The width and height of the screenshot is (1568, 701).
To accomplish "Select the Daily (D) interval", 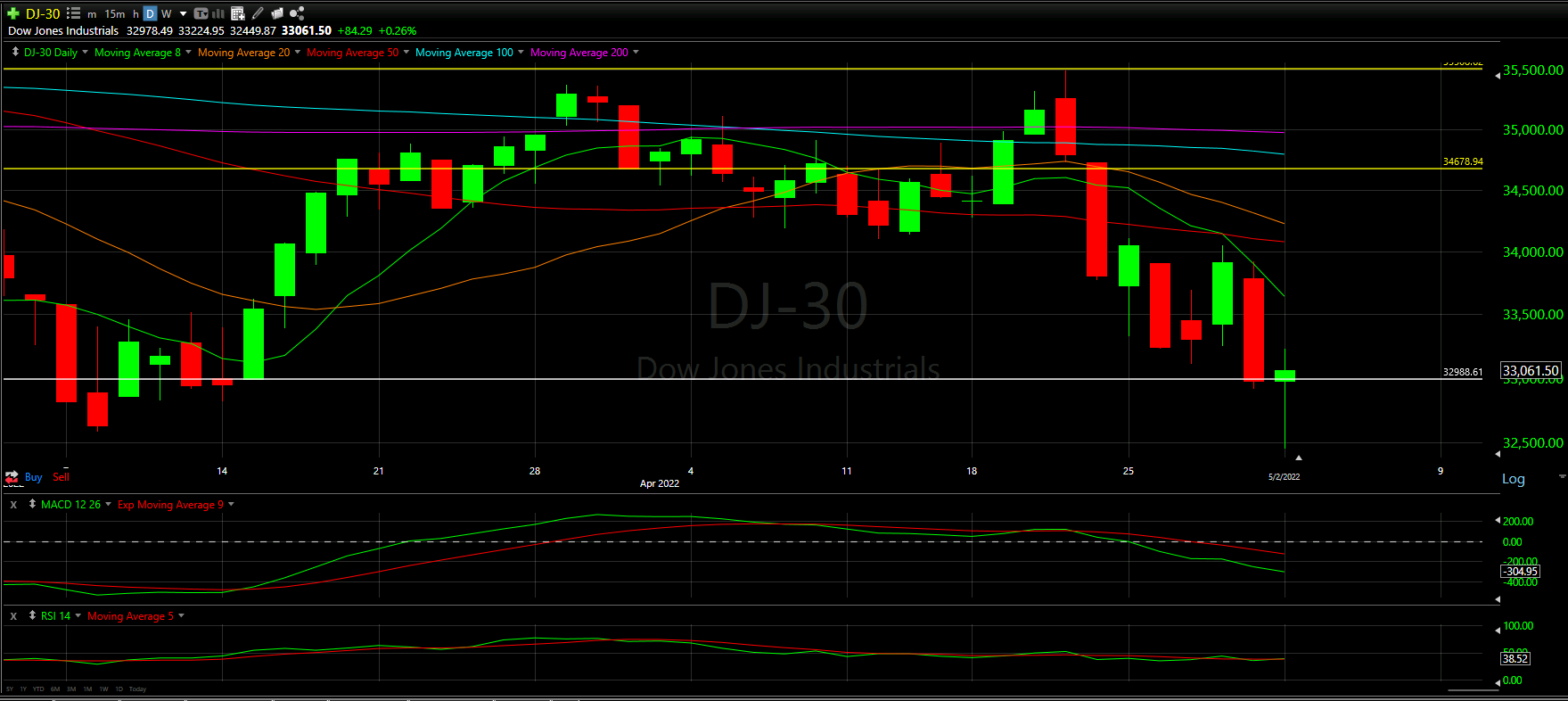I will click(150, 13).
